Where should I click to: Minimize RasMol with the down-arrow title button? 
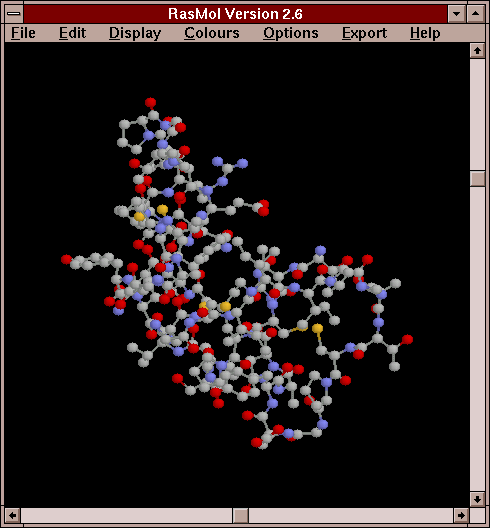pyautogui.click(x=456, y=14)
